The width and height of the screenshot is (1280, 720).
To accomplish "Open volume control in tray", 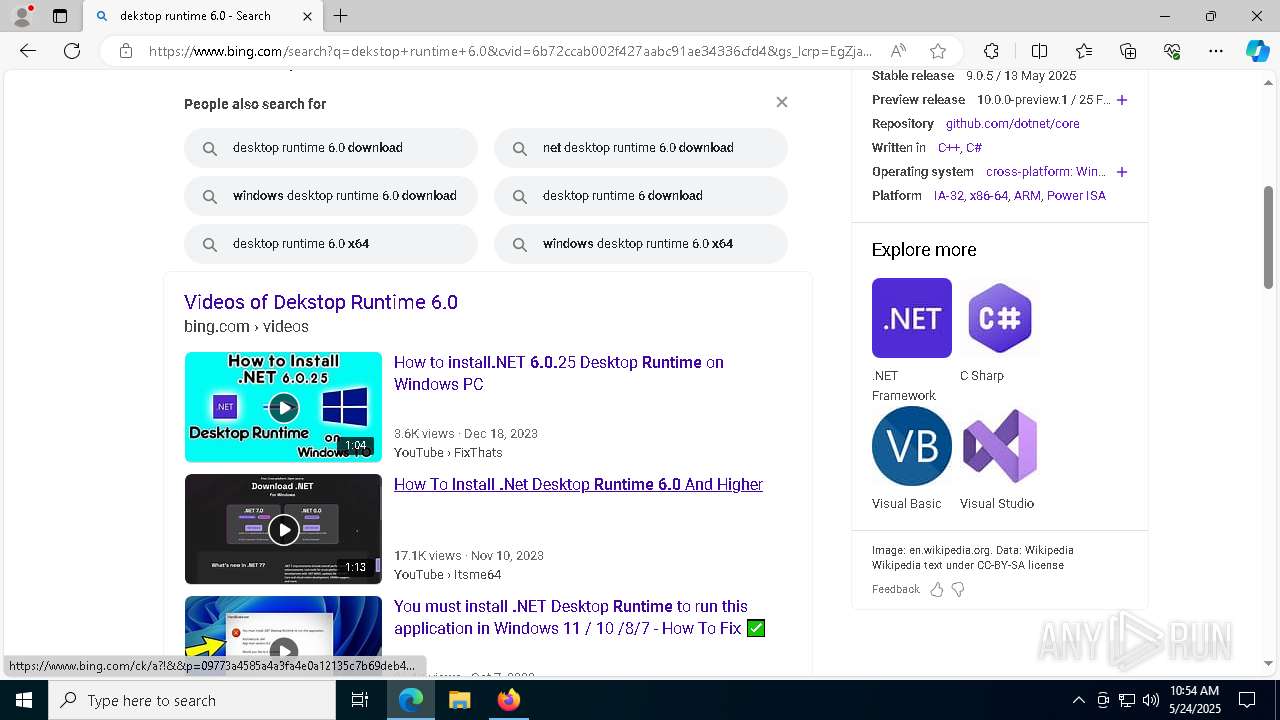I will (1151, 700).
